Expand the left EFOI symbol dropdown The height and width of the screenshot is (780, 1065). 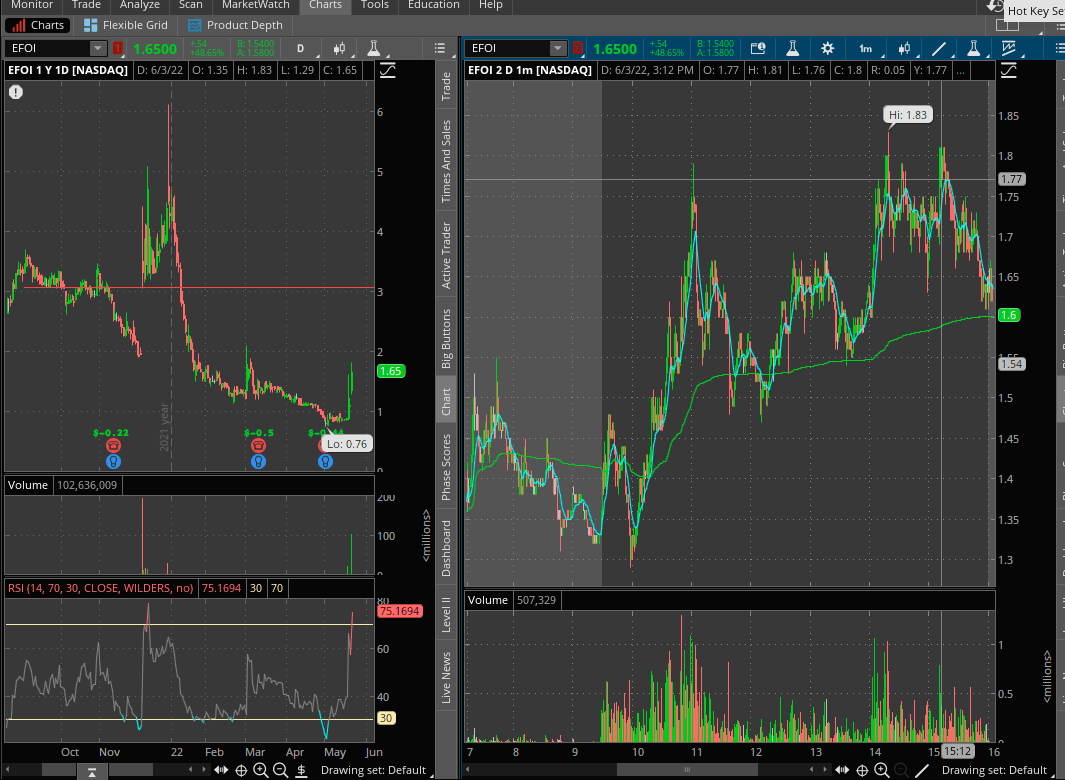tap(97, 48)
